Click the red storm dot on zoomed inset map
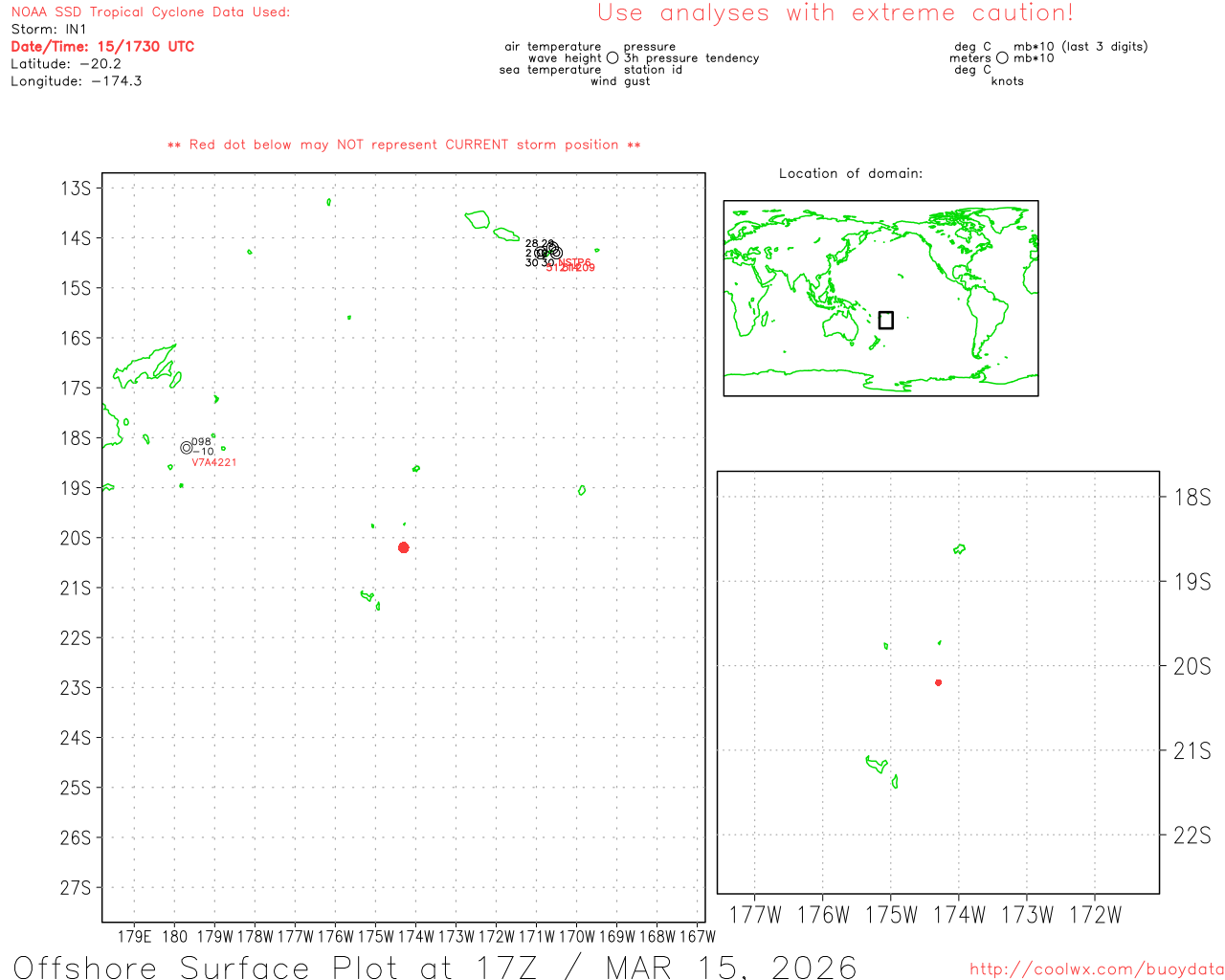Screen dimensions: 1225x980 pos(938,682)
